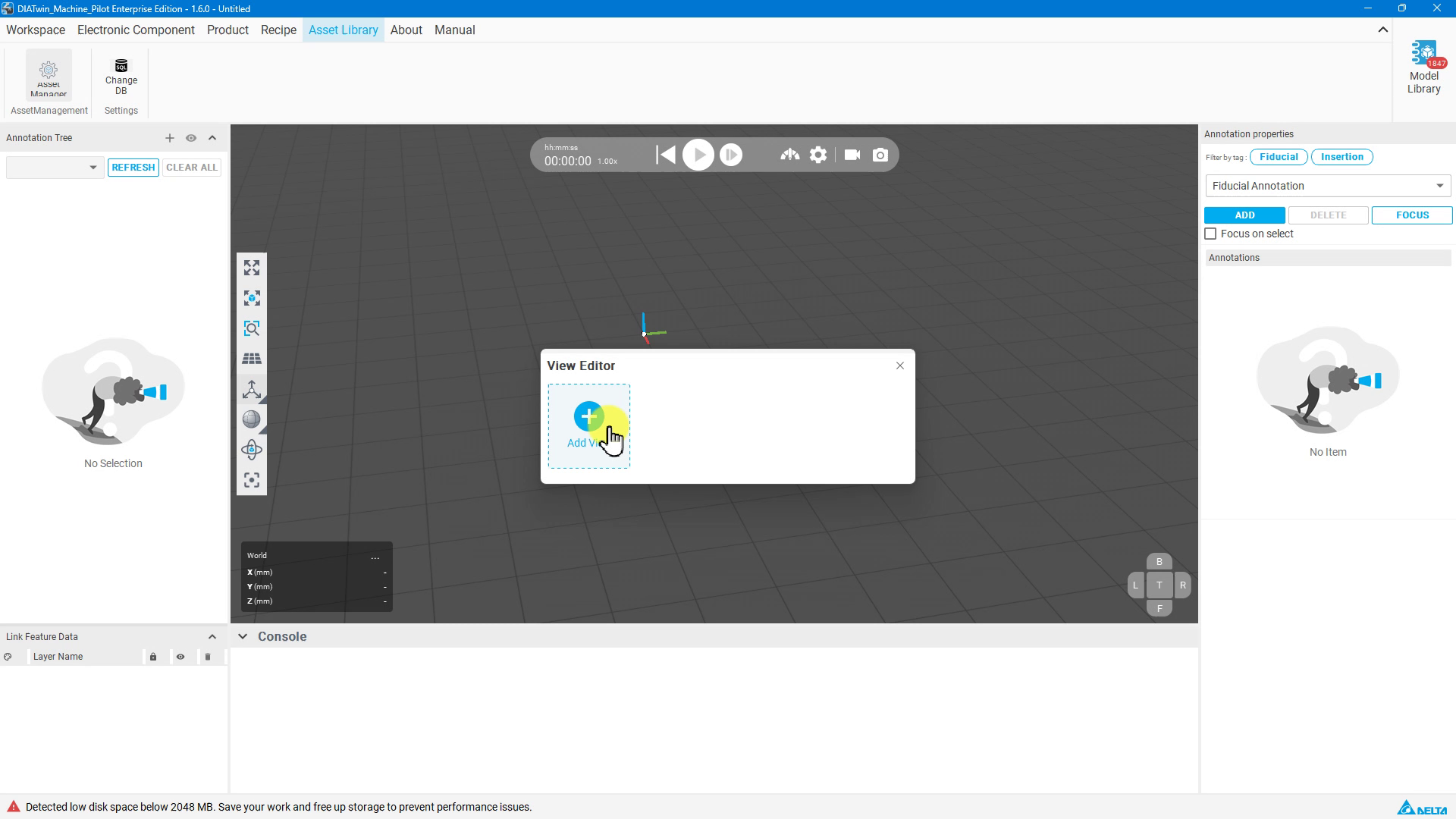Click the orbit camera icon
Viewport: 1456px width, 819px height.
click(x=252, y=450)
